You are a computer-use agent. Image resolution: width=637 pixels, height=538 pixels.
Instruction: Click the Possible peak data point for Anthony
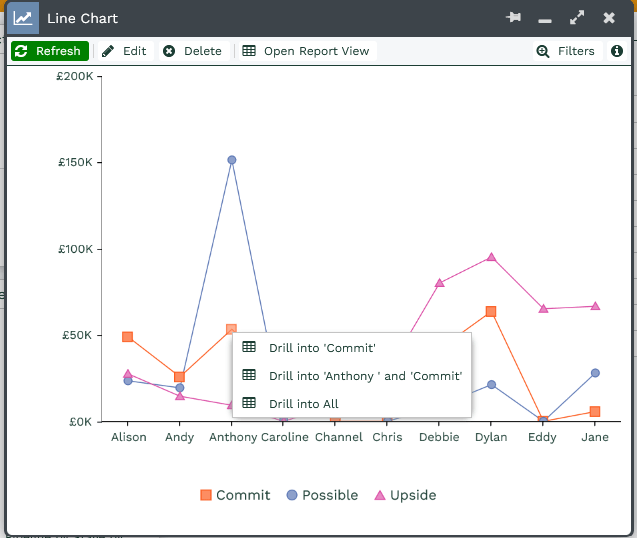tap(232, 160)
